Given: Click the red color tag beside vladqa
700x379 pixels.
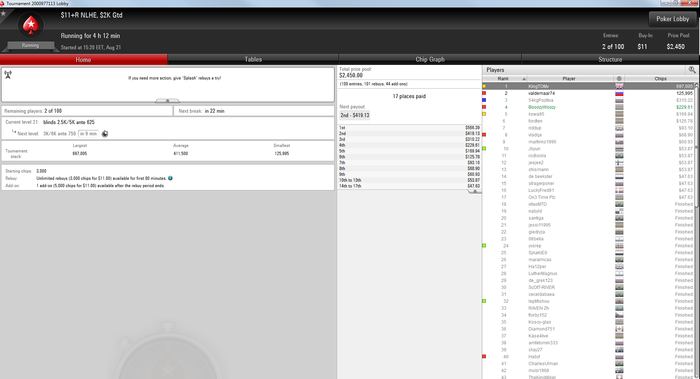Looking at the screenshot, I should click(484, 134).
